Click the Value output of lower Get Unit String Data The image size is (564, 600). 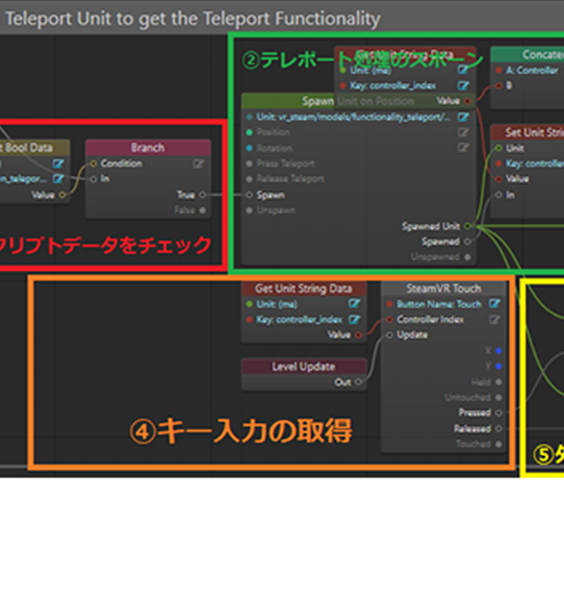pyautogui.click(x=359, y=335)
